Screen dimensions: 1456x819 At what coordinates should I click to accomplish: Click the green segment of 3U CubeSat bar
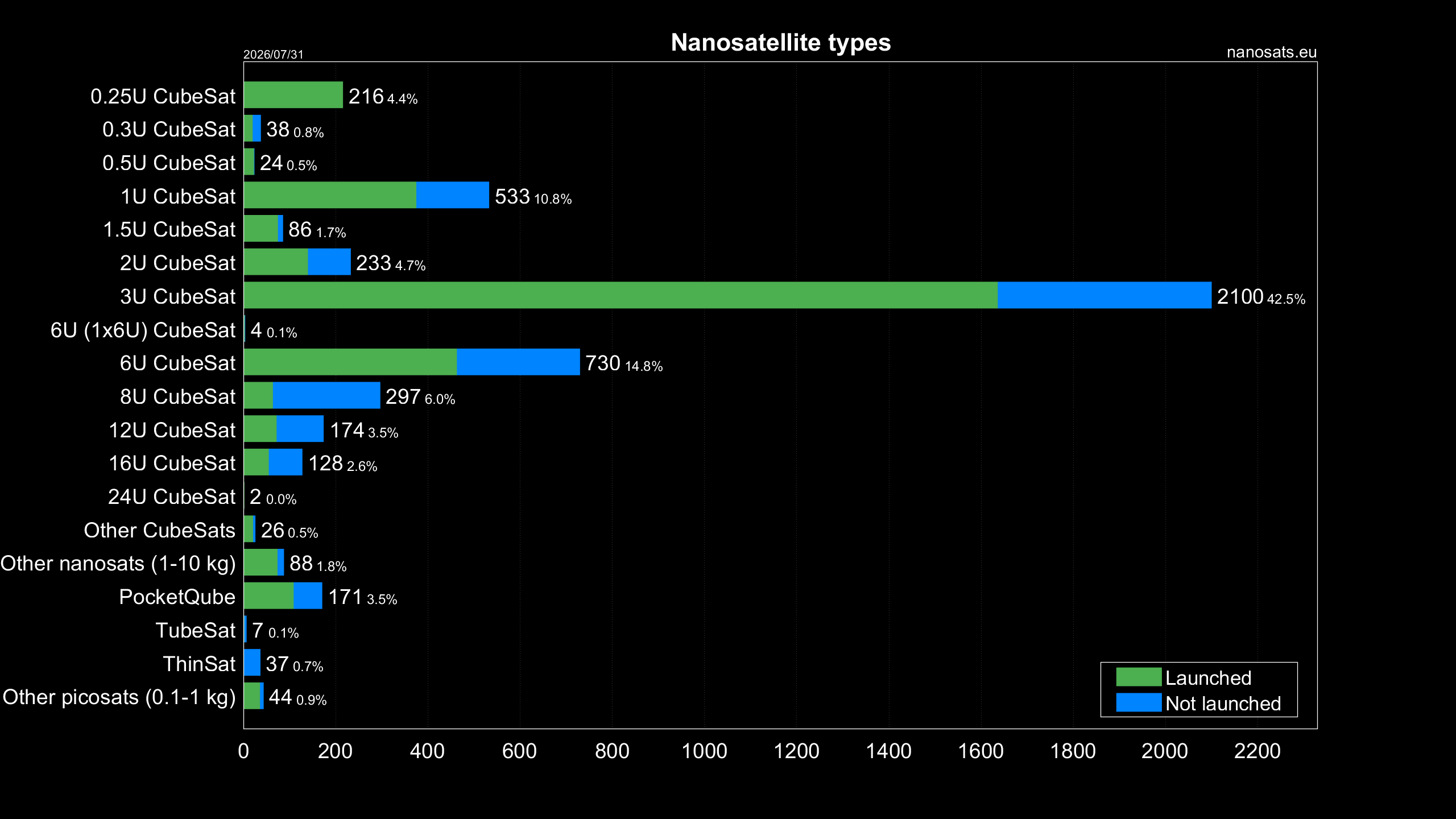coord(621,295)
